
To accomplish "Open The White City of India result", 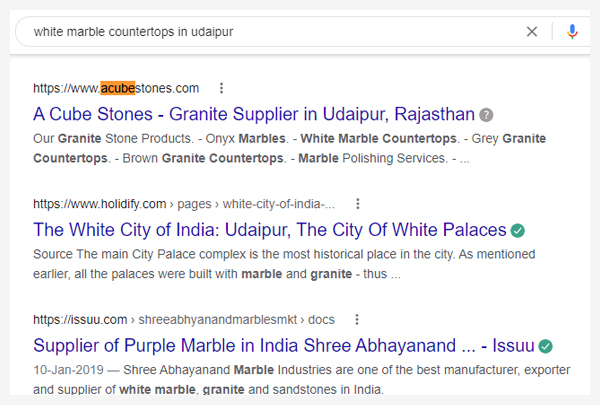I will [270, 230].
